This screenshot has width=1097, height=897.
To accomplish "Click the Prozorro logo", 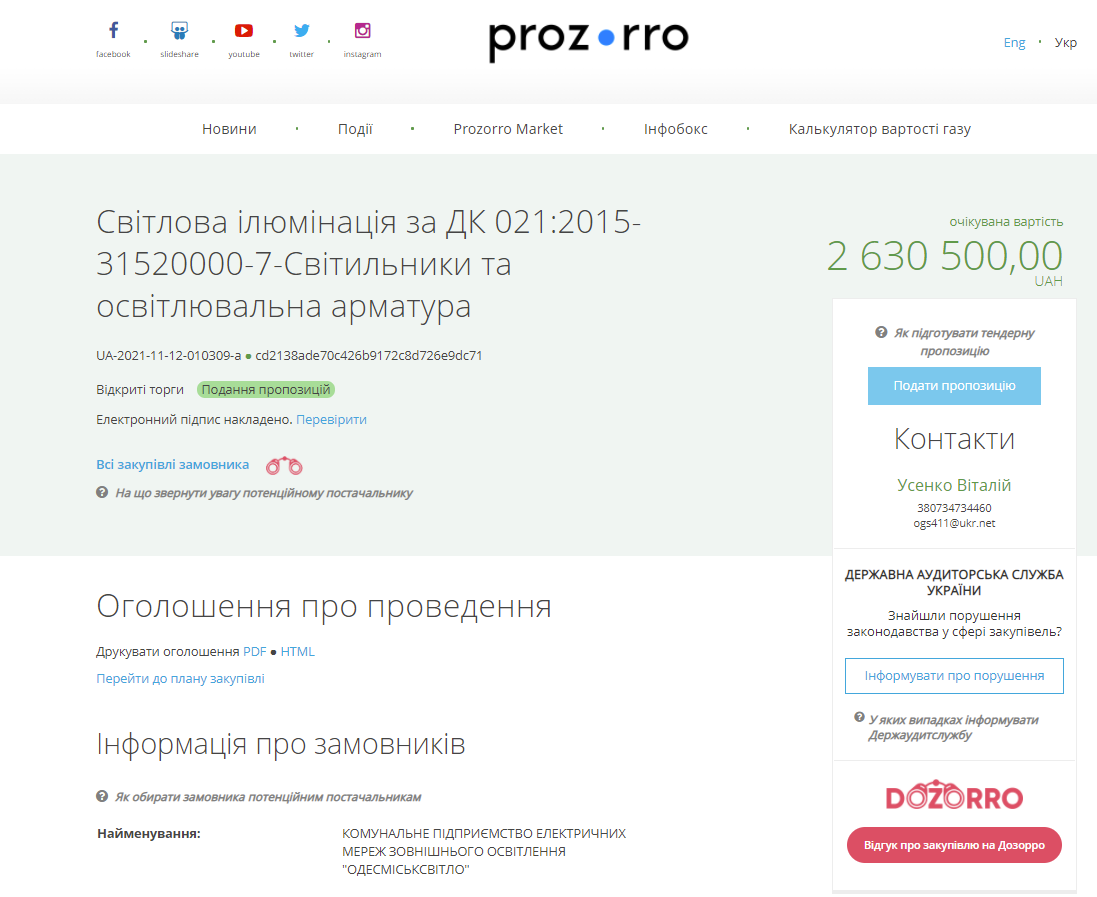I will pos(588,39).
